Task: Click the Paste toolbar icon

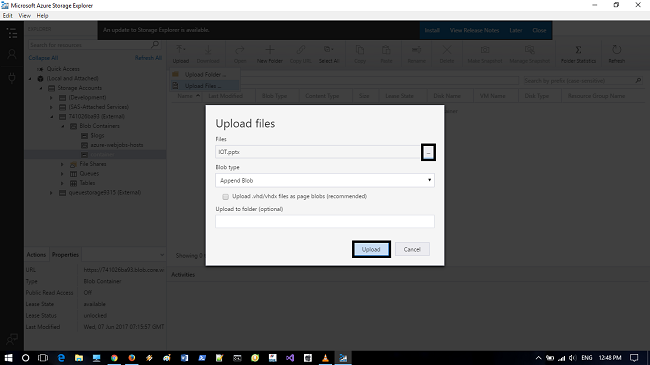Action: click(x=386, y=50)
